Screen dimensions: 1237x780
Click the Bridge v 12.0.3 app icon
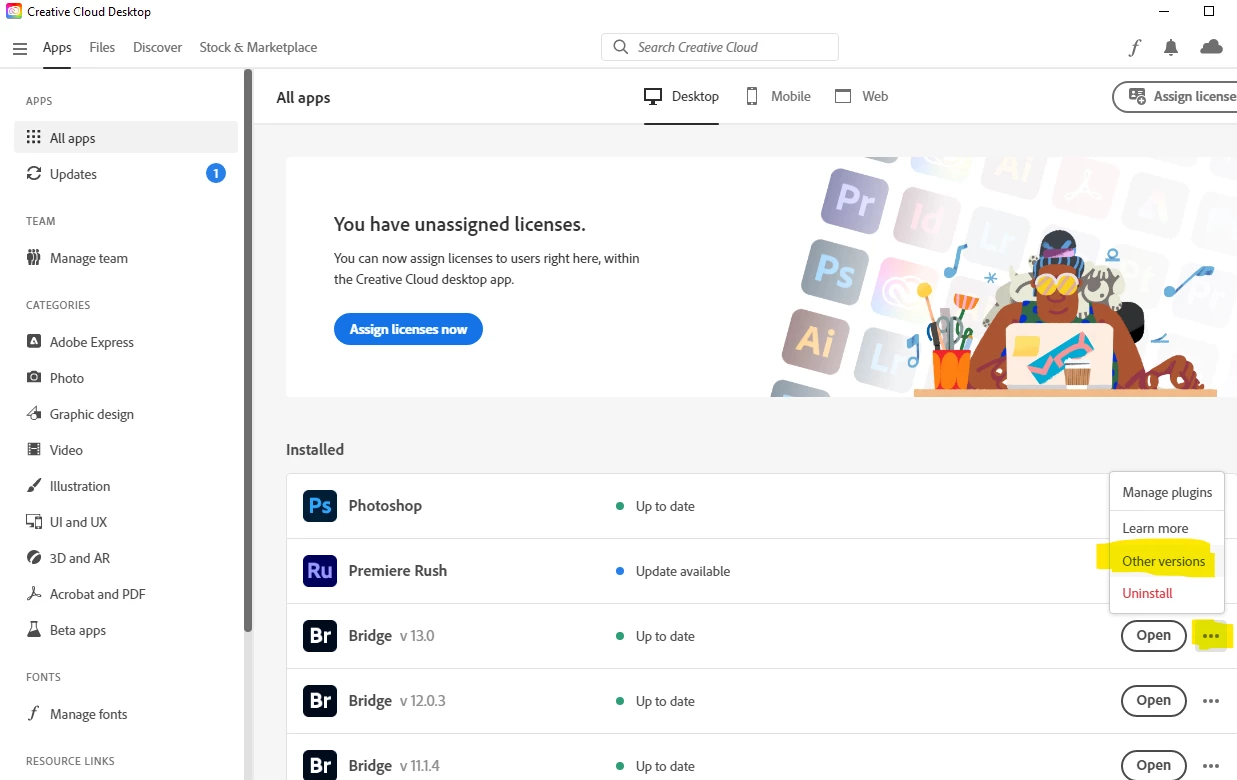[320, 701]
